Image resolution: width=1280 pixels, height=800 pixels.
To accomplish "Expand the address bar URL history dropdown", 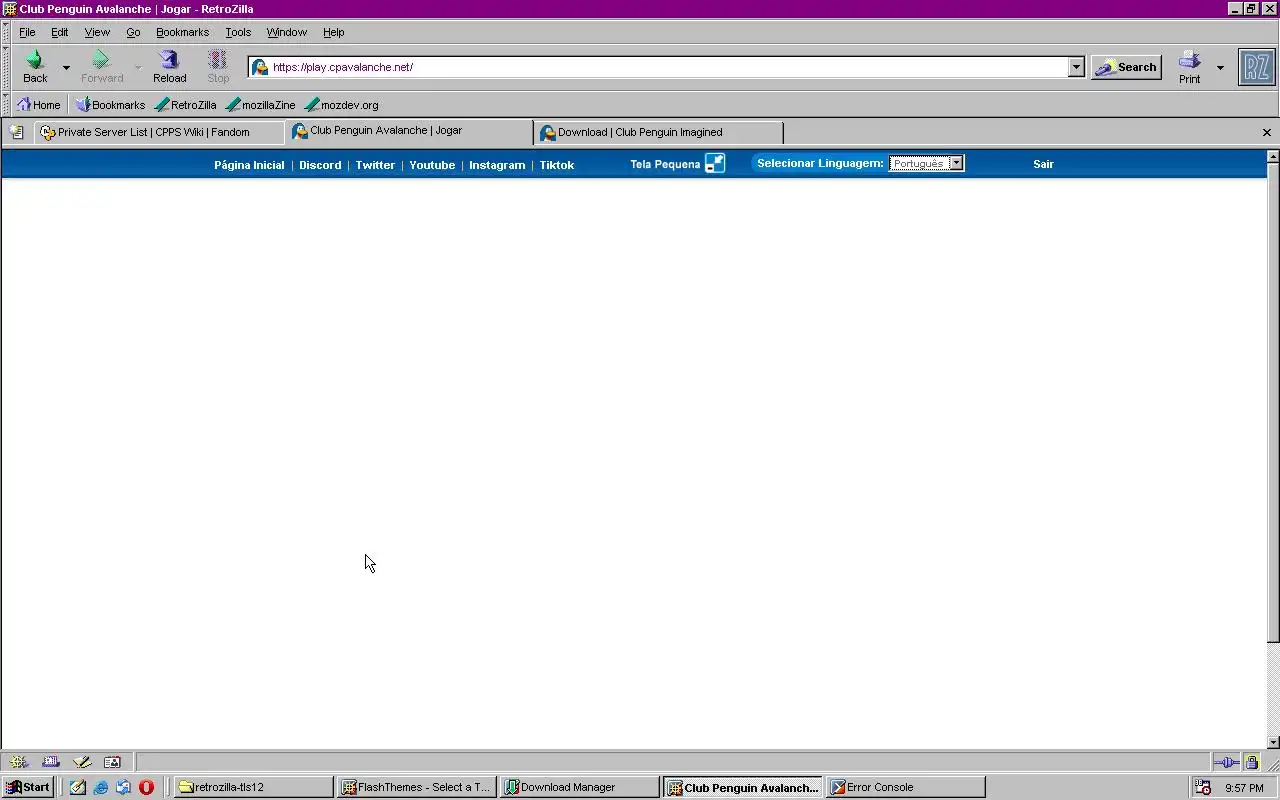I will pyautogui.click(x=1076, y=67).
